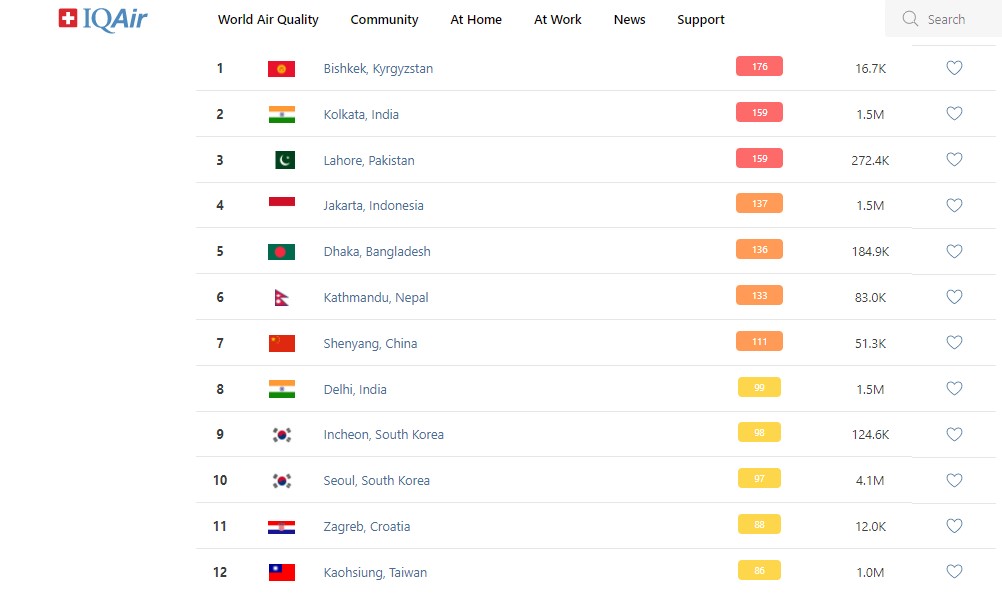The height and width of the screenshot is (594, 1002).
Task: Click the Taiwan flag icon
Action: 281,573
